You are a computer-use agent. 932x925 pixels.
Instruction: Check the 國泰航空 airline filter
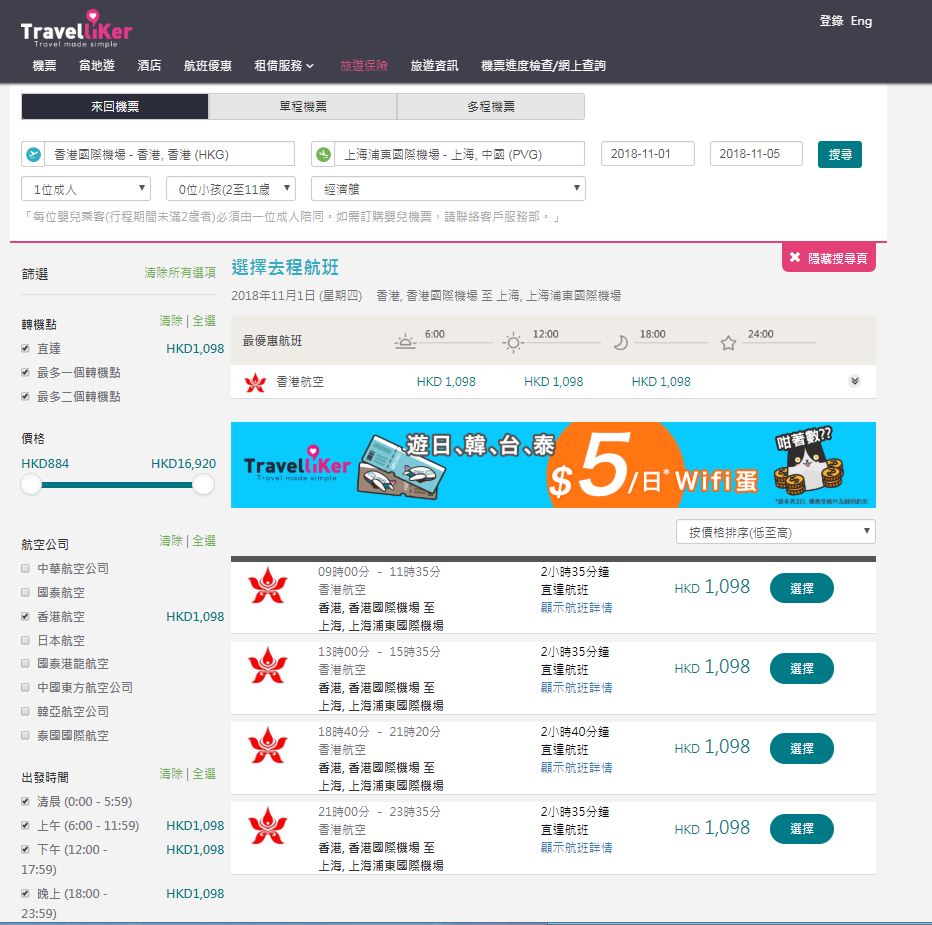[25, 592]
